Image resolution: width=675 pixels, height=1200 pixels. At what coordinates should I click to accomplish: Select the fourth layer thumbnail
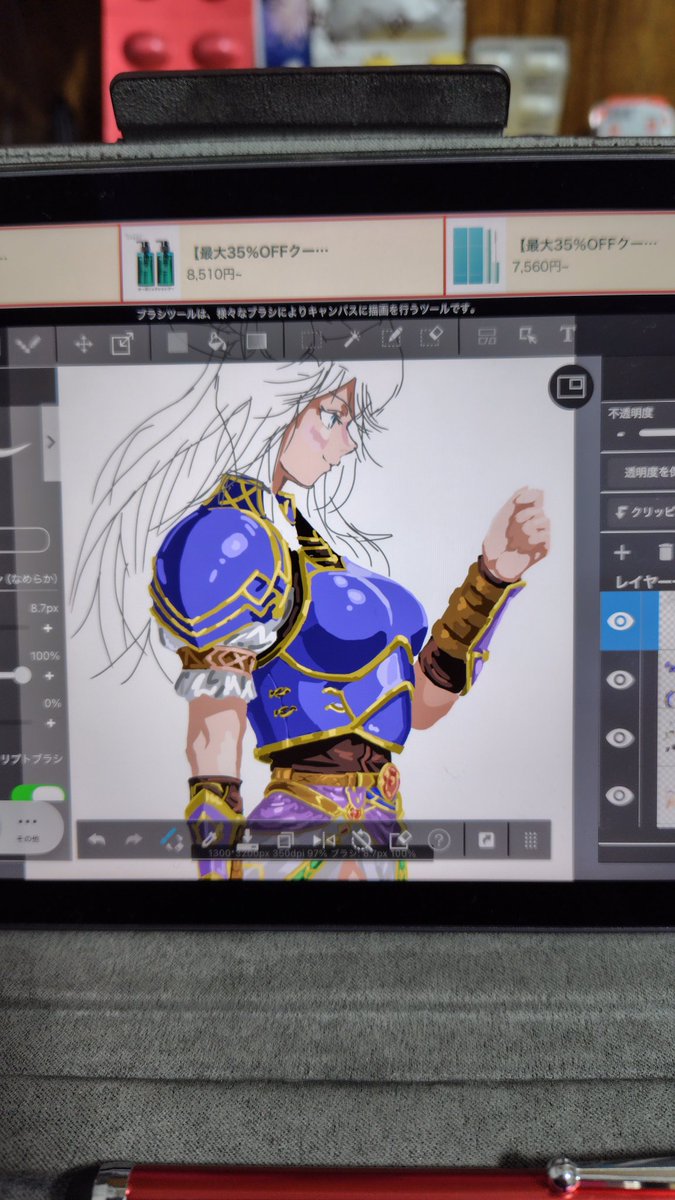[x=665, y=797]
